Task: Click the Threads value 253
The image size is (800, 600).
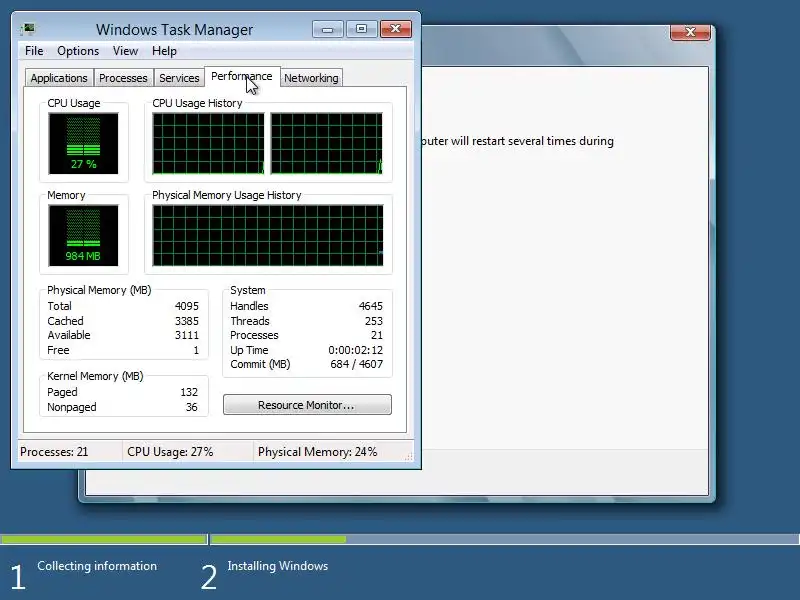Action: [x=373, y=321]
